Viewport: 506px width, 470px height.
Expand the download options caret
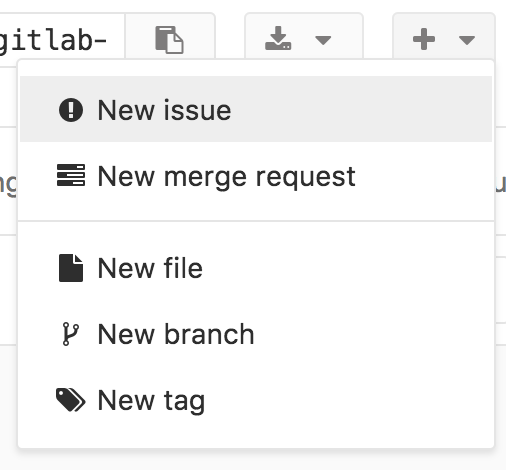(323, 40)
